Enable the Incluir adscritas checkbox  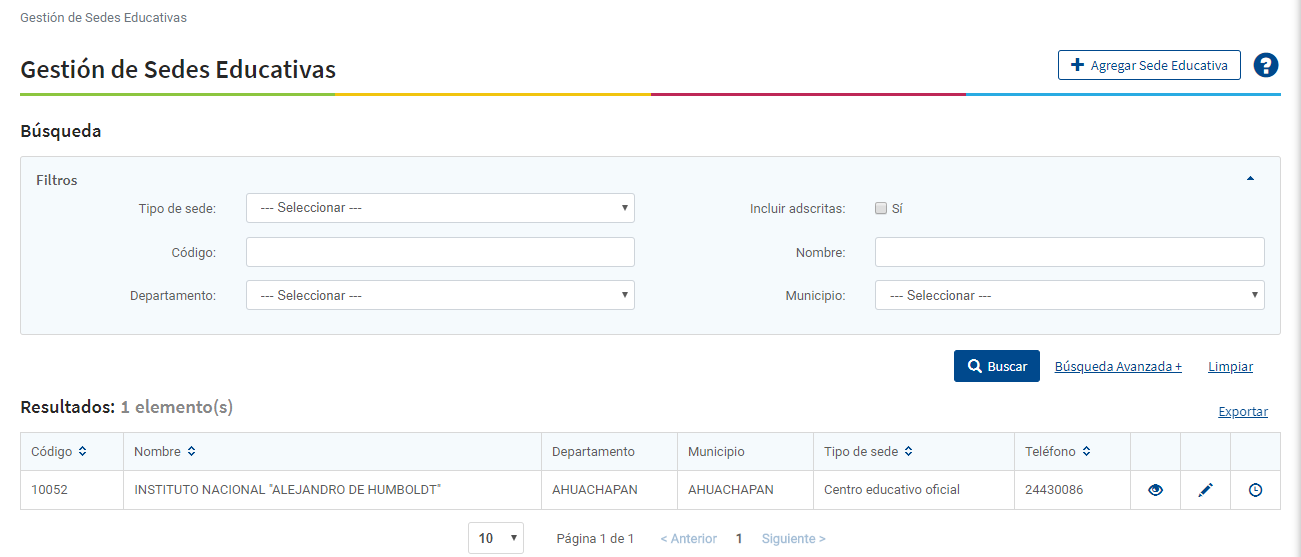[x=881, y=209]
